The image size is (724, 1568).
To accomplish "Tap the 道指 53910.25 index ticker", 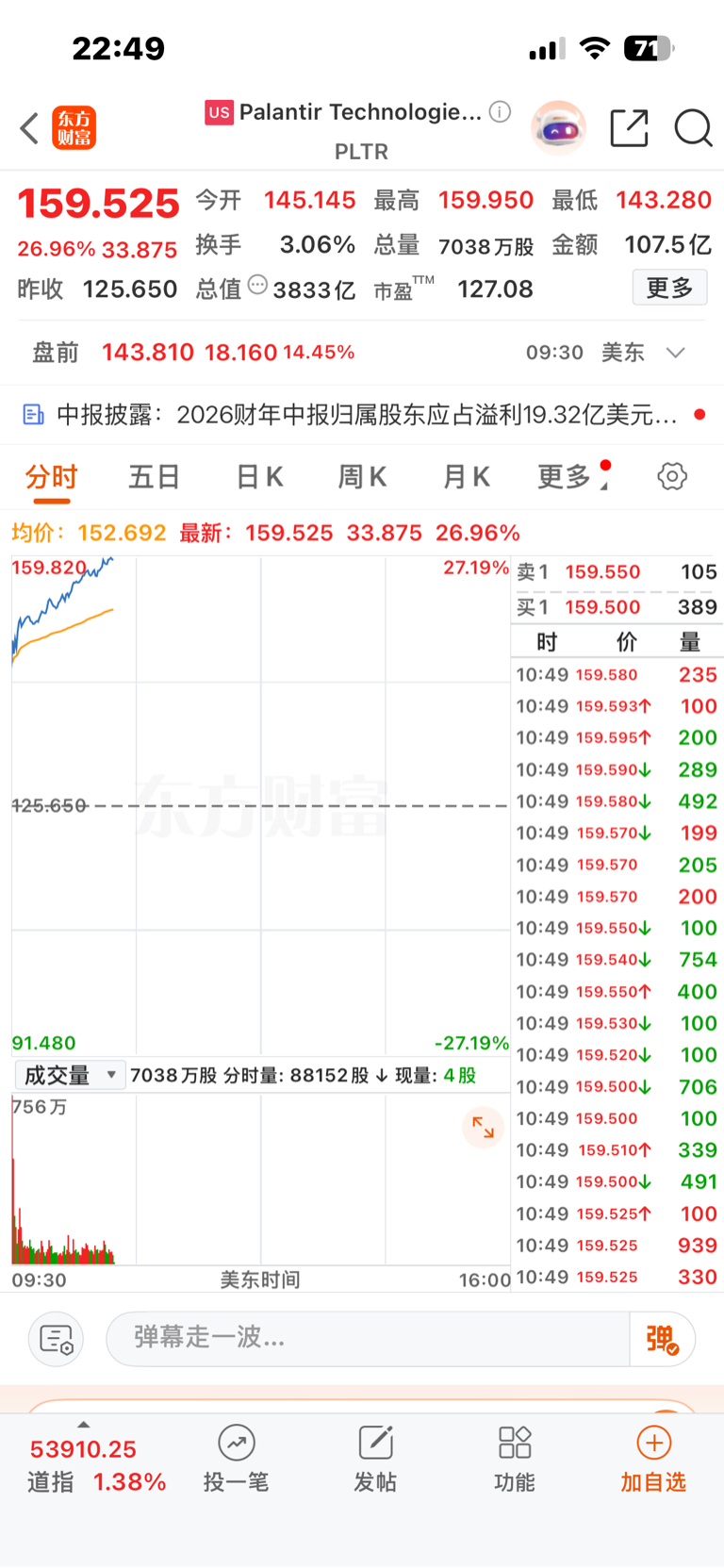I will (x=96, y=1466).
